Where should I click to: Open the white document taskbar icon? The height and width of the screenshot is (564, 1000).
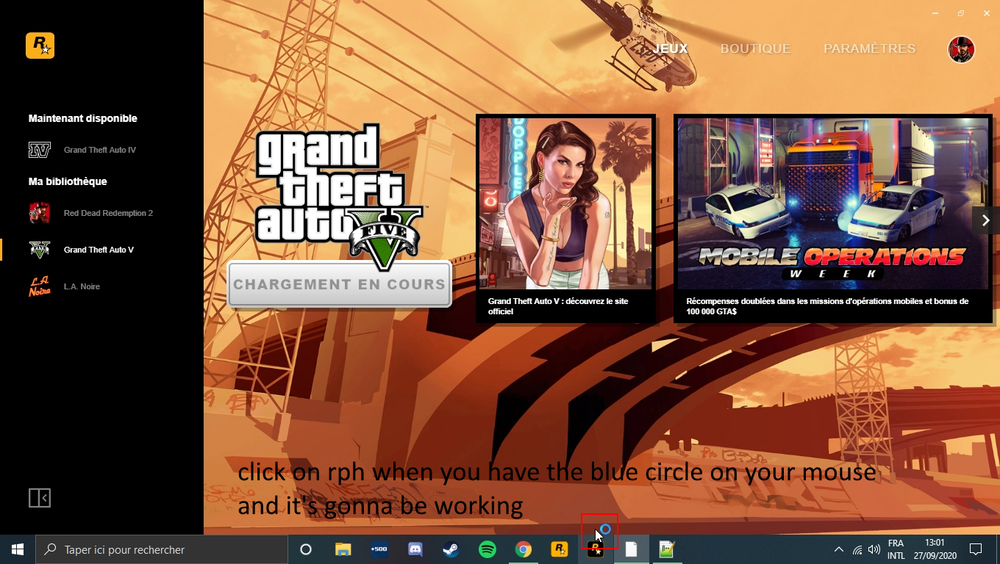[x=631, y=549]
